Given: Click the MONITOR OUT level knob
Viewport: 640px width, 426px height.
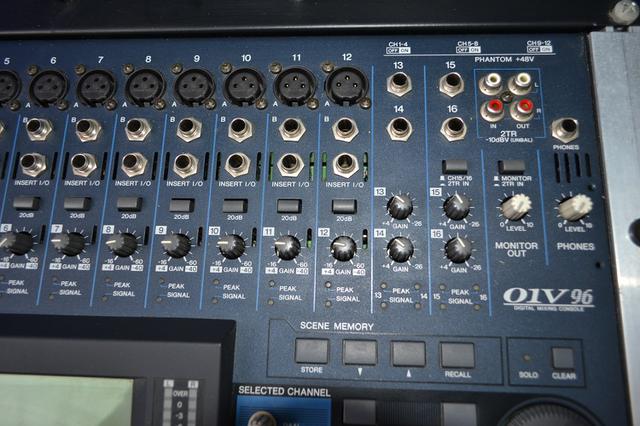Looking at the screenshot, I should point(516,205).
